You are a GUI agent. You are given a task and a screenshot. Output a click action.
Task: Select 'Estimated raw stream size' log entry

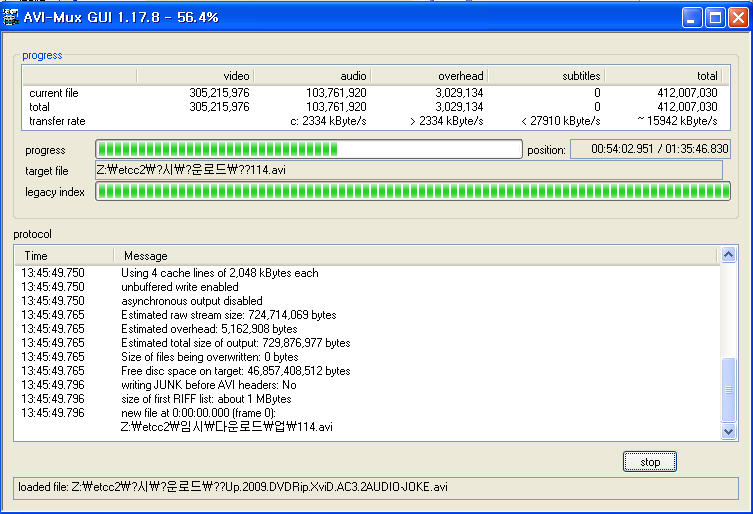229,315
